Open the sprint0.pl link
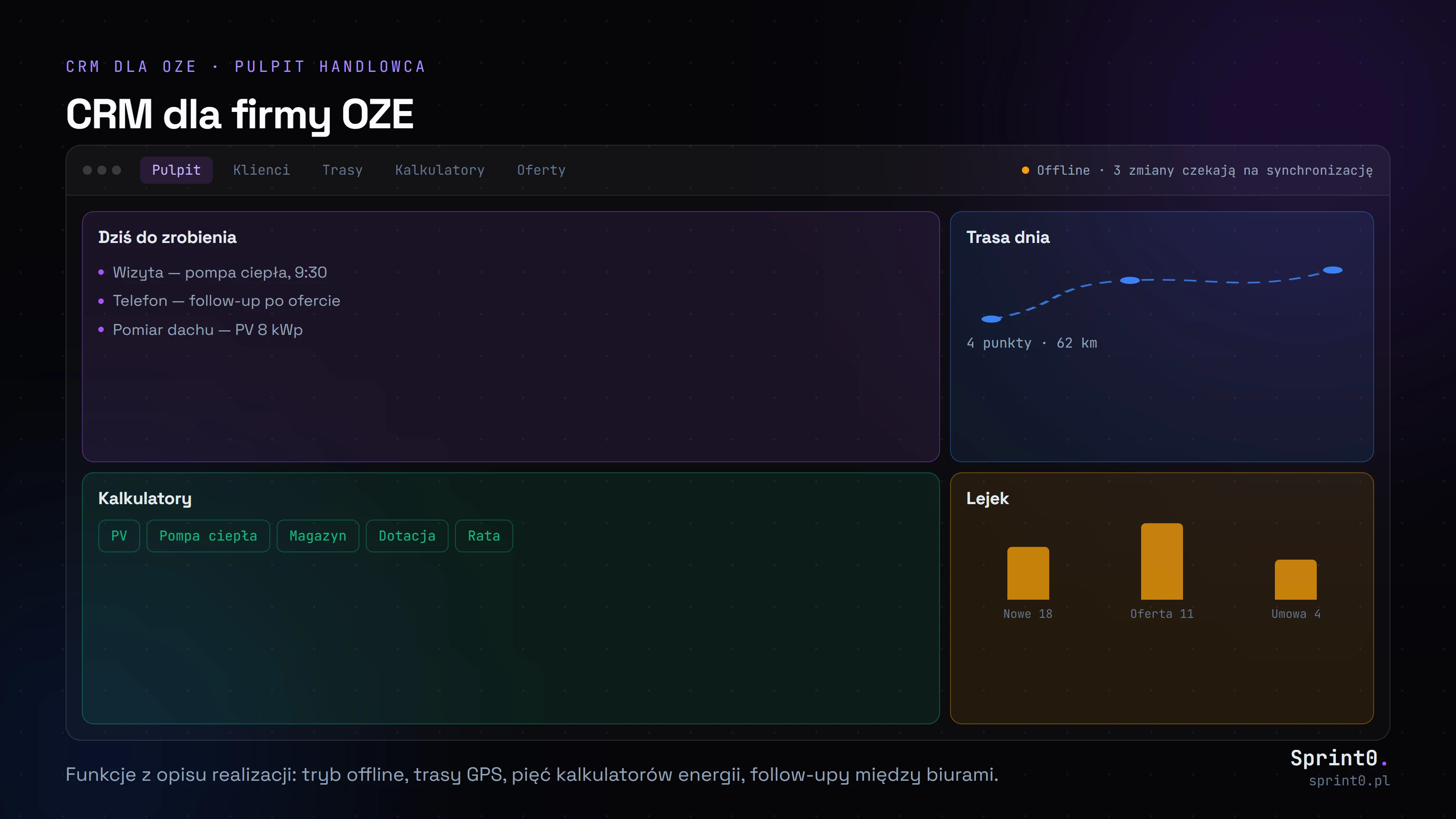The height and width of the screenshot is (819, 1456). pos(1349,781)
